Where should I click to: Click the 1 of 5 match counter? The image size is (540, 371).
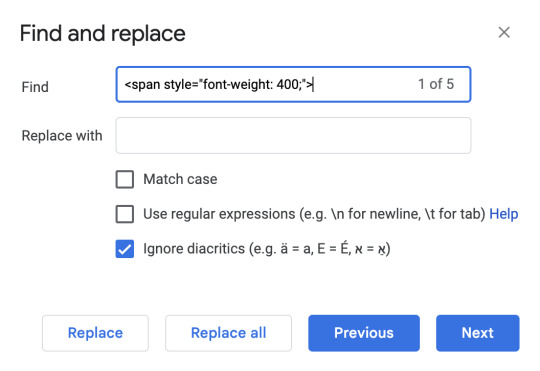click(x=436, y=84)
